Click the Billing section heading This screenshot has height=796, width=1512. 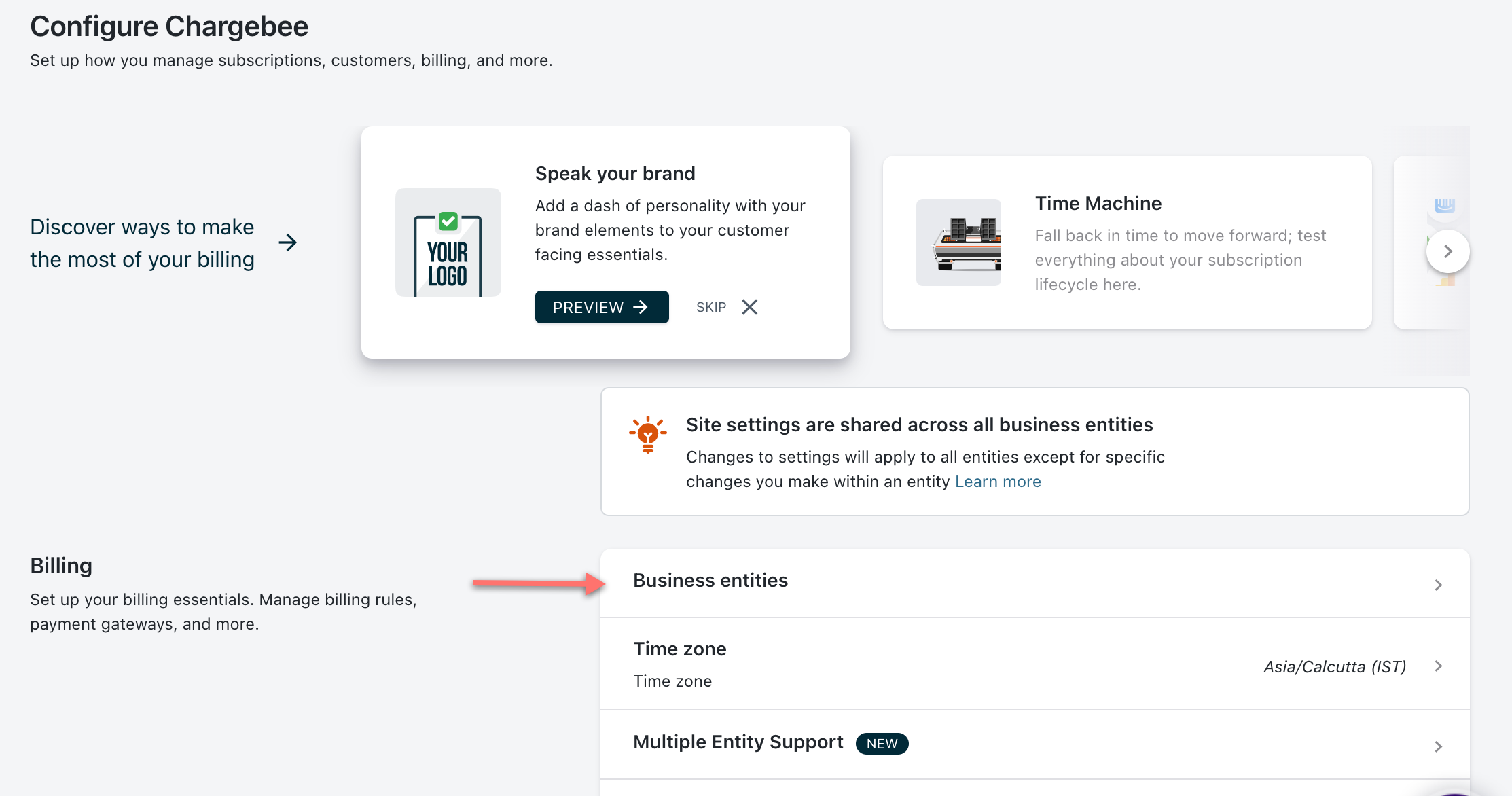tap(61, 566)
